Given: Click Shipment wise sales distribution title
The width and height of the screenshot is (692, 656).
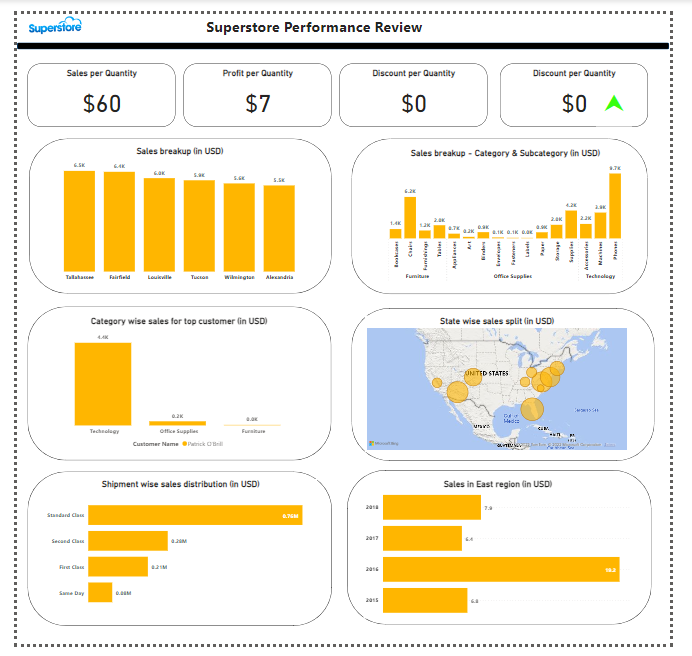Looking at the screenshot, I should pos(181,484).
